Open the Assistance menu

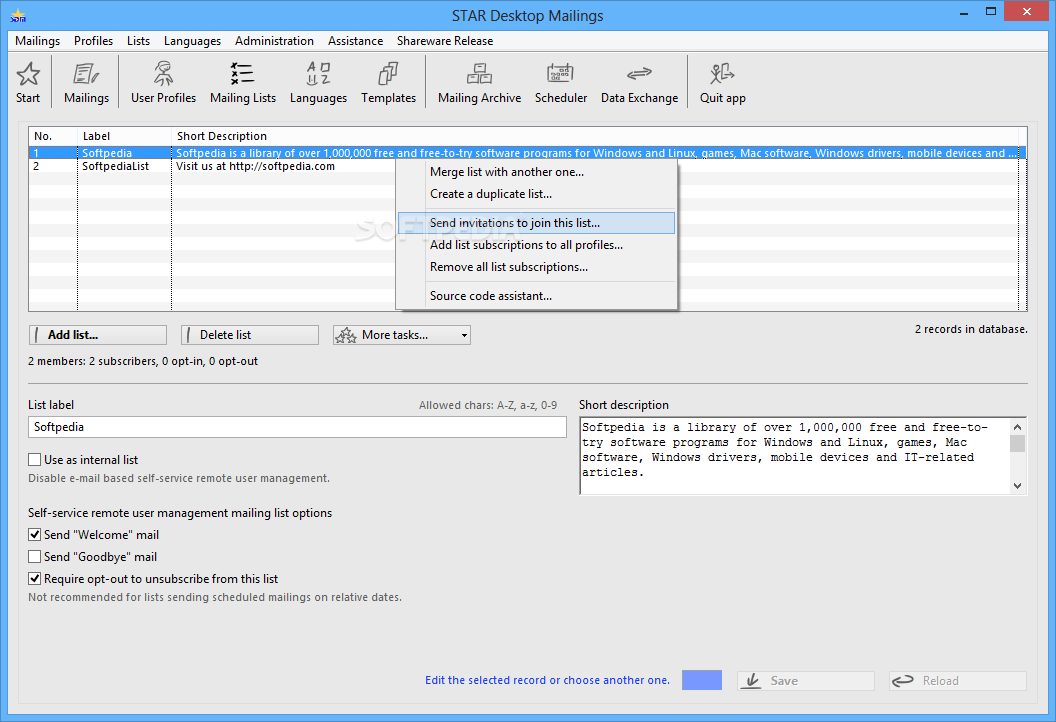pos(355,40)
